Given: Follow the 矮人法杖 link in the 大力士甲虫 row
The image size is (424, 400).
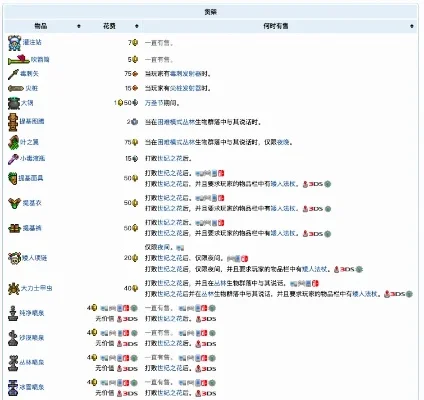Looking at the screenshot, I should 365,294.
